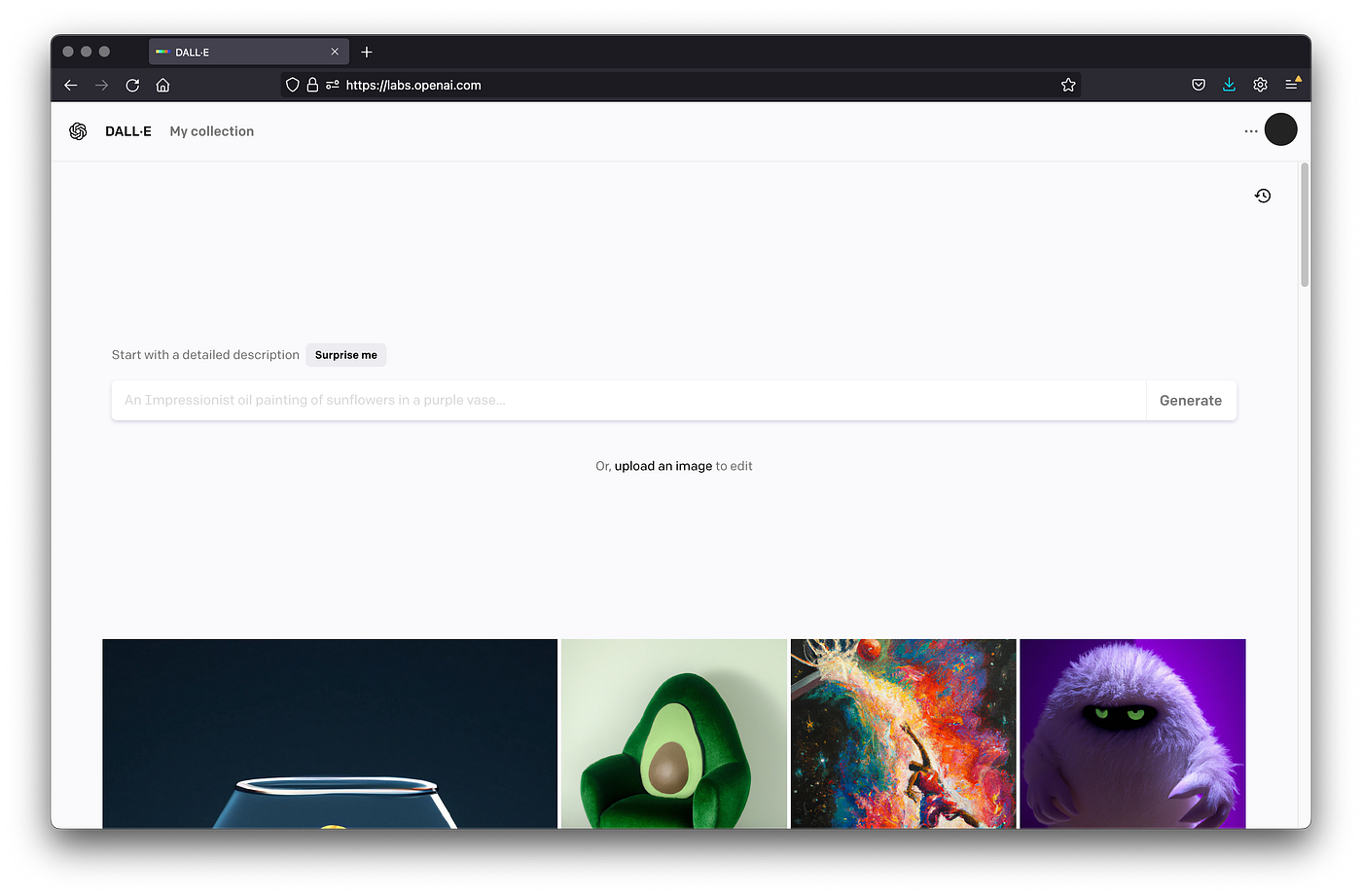
Task: Go to the browser home icon
Action: [162, 85]
